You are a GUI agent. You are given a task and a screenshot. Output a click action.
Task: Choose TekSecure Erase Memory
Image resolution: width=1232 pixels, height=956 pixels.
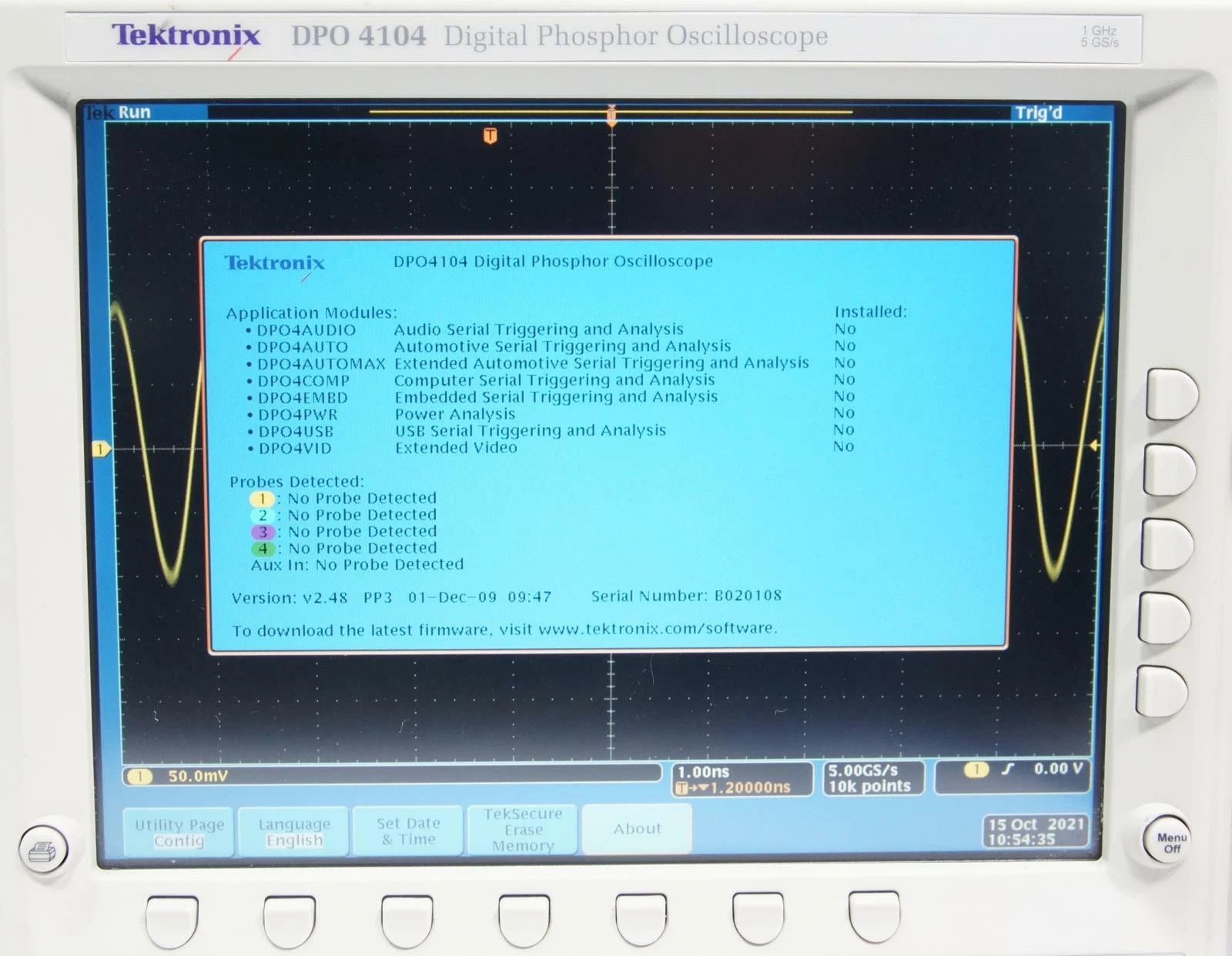pos(523,830)
